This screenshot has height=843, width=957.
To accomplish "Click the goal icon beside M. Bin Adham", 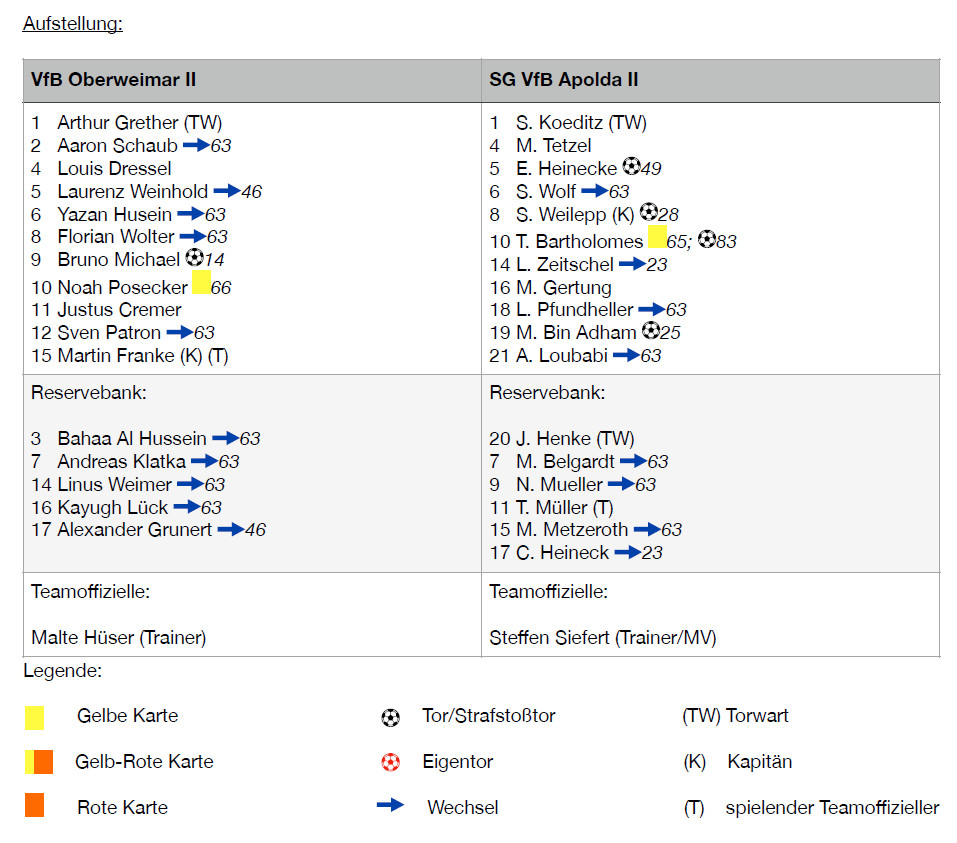I will 650,330.
